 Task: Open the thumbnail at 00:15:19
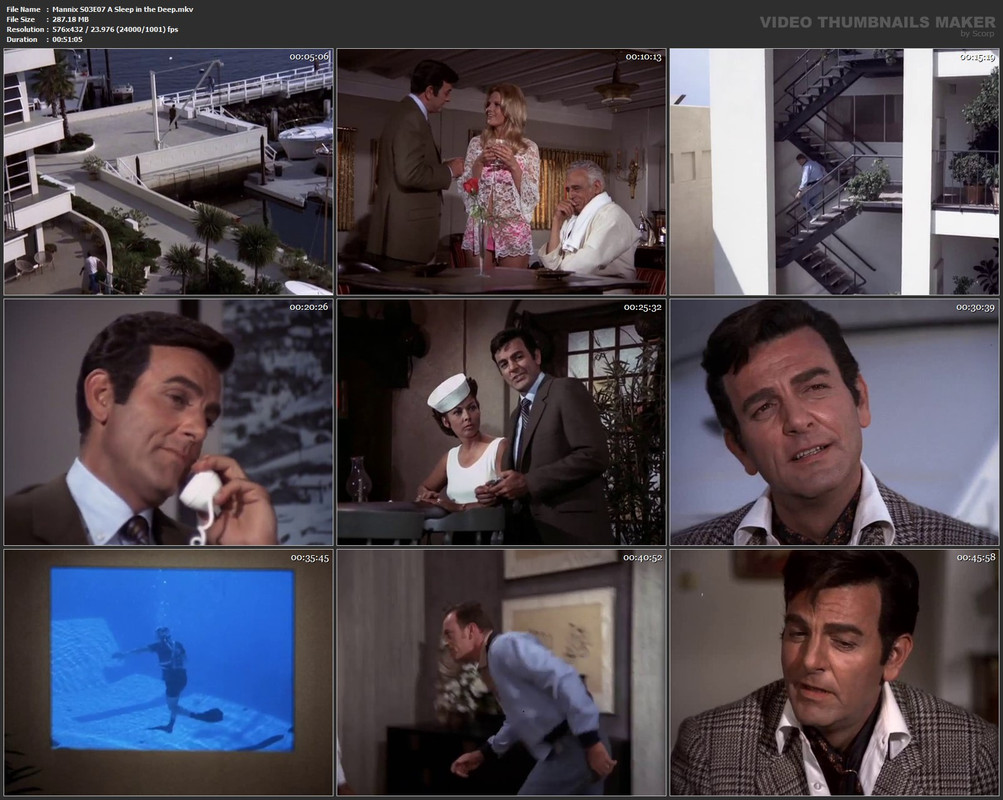835,172
